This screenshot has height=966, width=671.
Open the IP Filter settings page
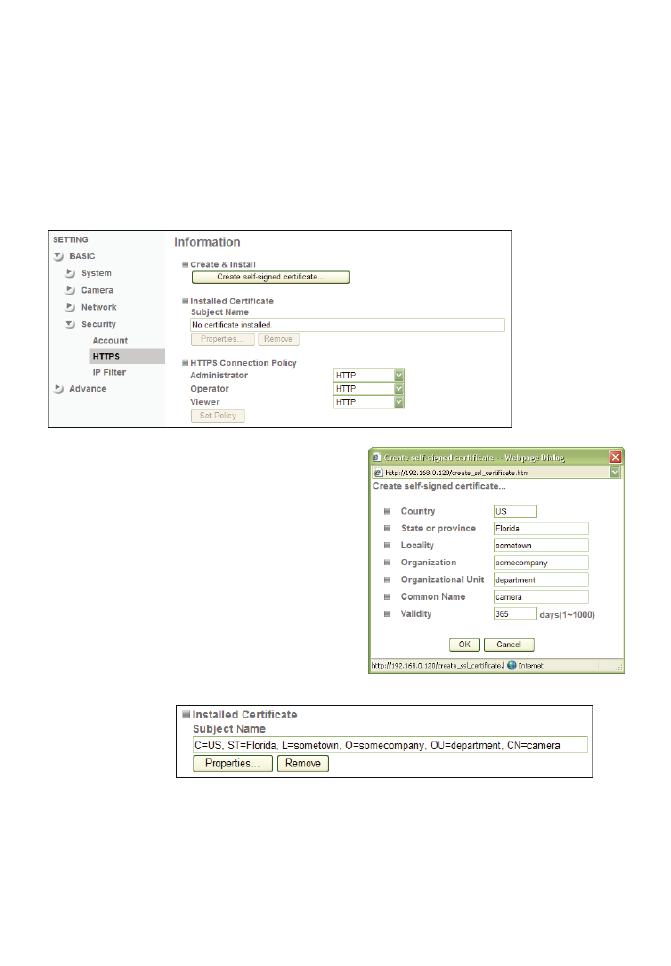point(108,372)
